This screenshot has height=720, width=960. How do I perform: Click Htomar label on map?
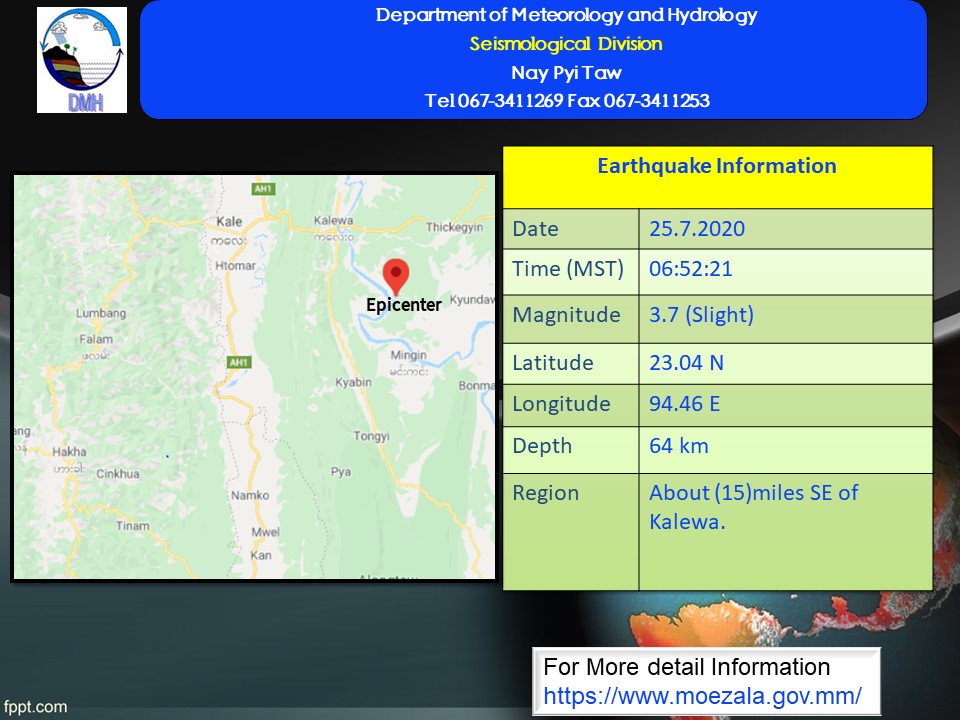[x=235, y=266]
